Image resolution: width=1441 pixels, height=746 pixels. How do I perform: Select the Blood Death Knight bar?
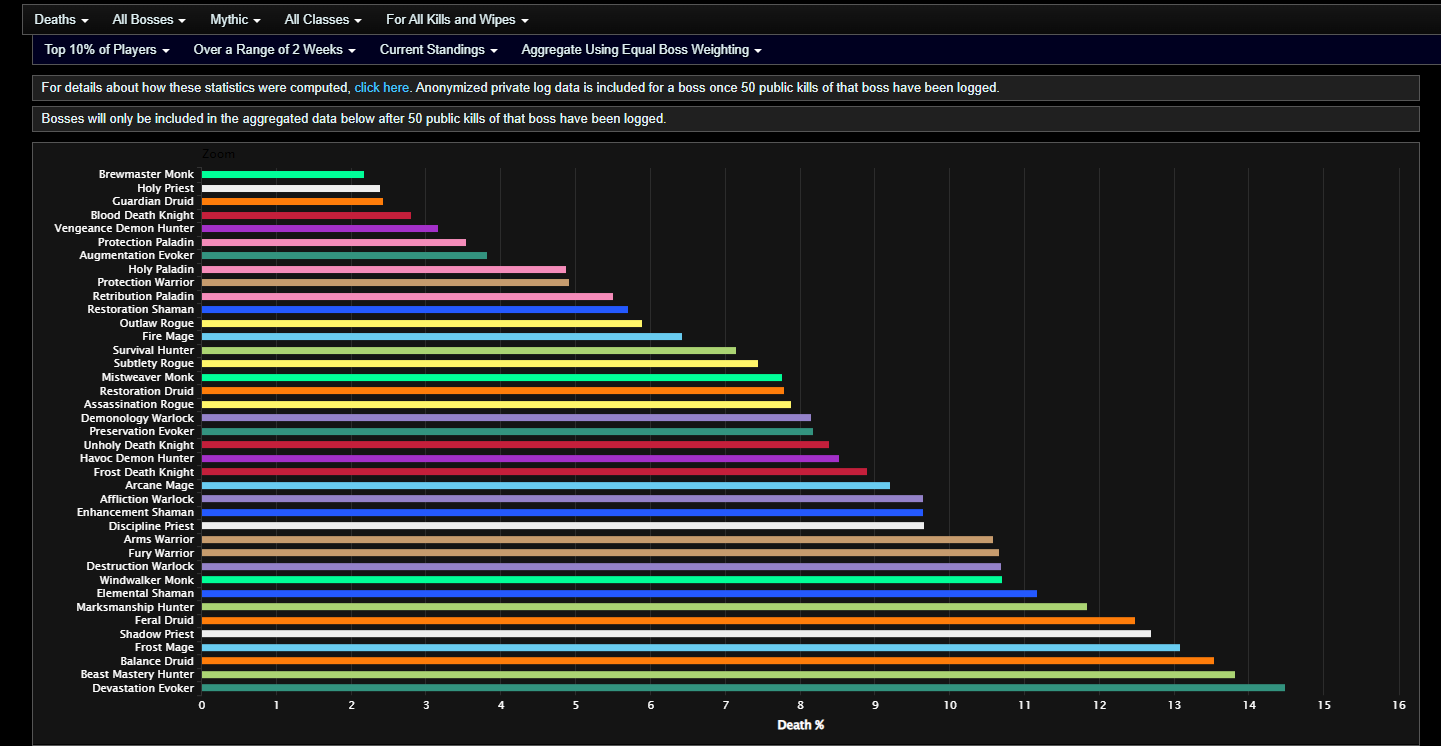[306, 215]
